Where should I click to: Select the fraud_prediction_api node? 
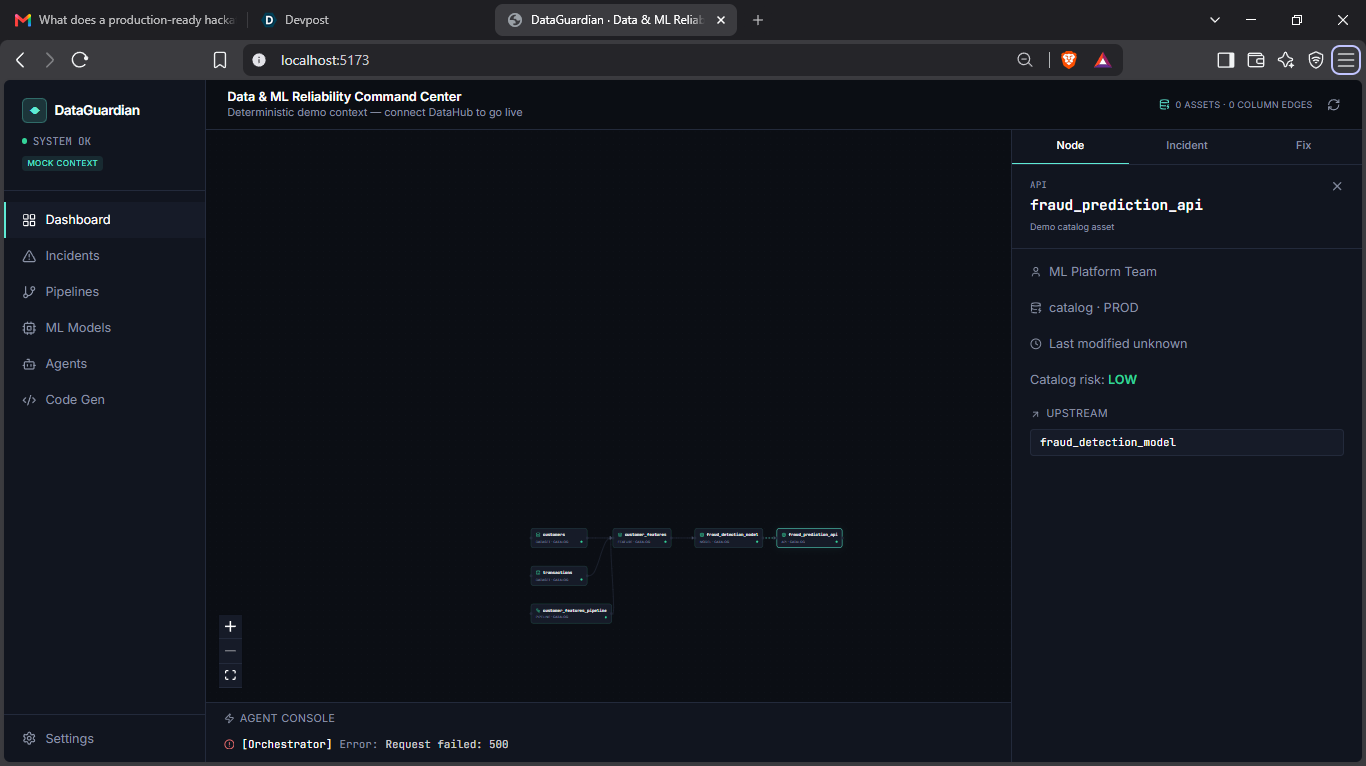point(809,538)
